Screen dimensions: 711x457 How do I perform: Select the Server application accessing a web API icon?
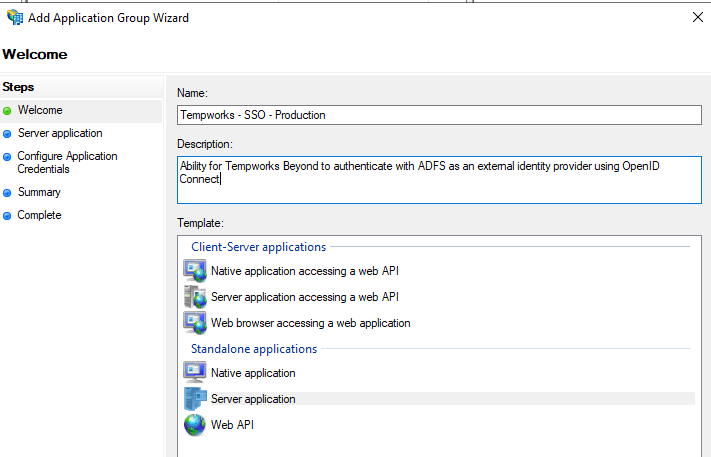(195, 297)
